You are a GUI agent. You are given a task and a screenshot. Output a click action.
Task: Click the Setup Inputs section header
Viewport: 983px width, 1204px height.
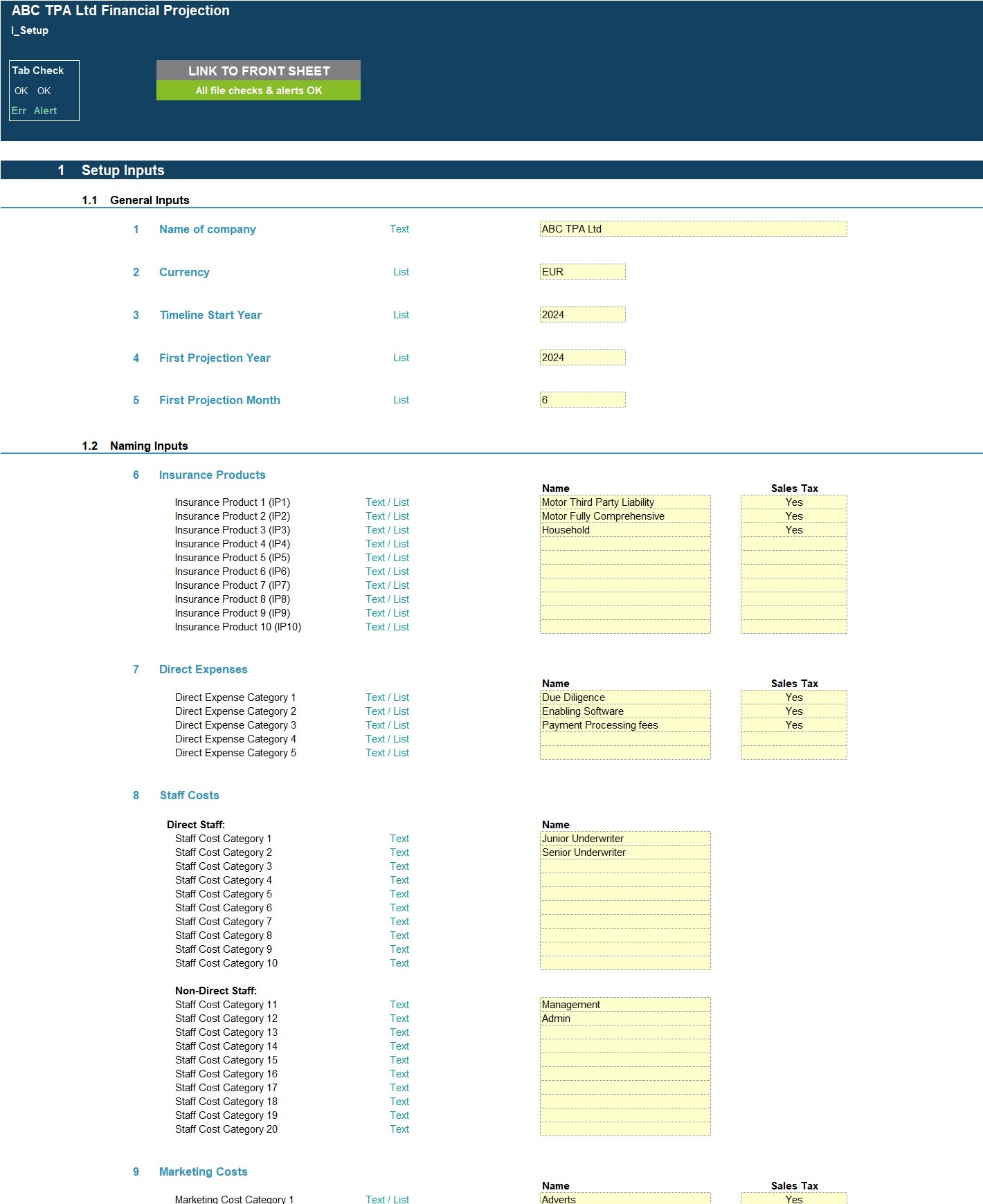123,170
